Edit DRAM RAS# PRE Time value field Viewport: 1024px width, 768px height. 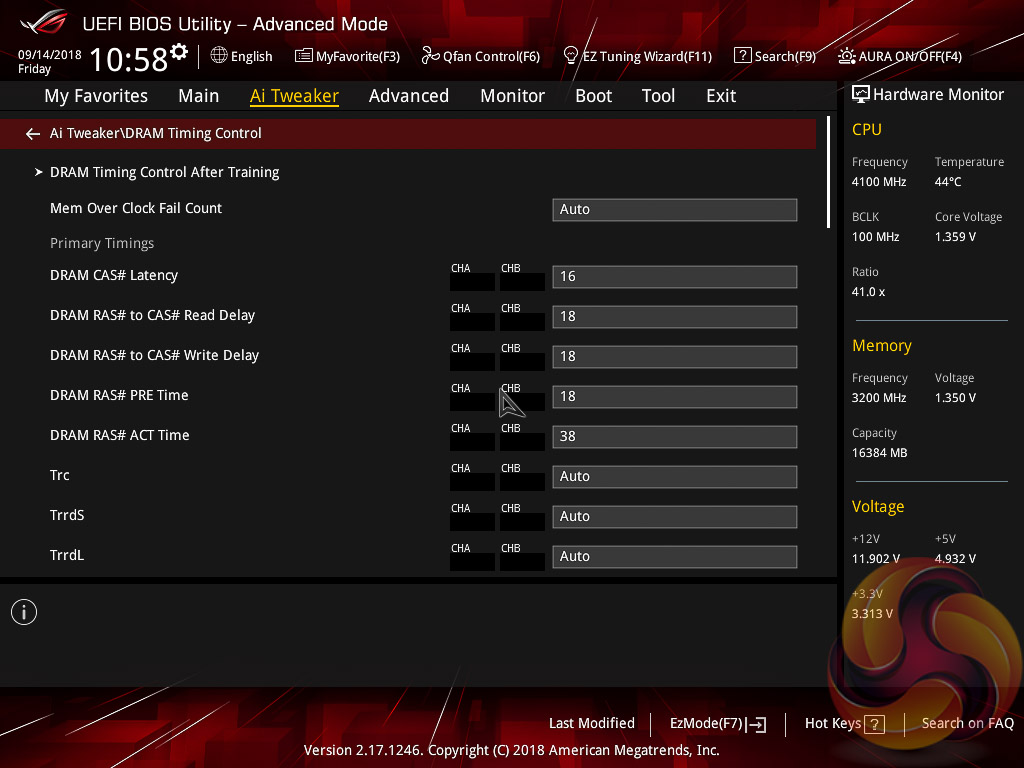[x=675, y=396]
